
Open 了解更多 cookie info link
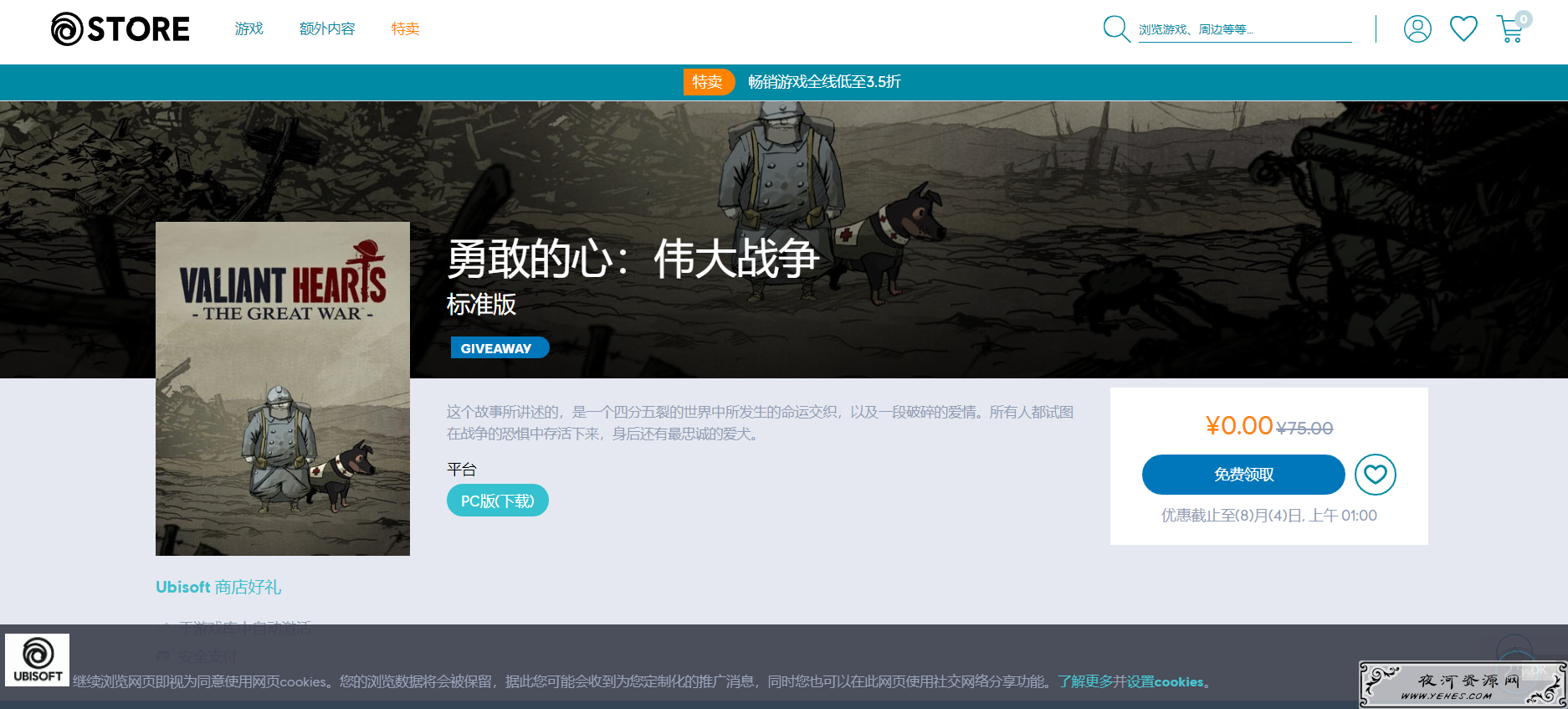pyautogui.click(x=1085, y=681)
